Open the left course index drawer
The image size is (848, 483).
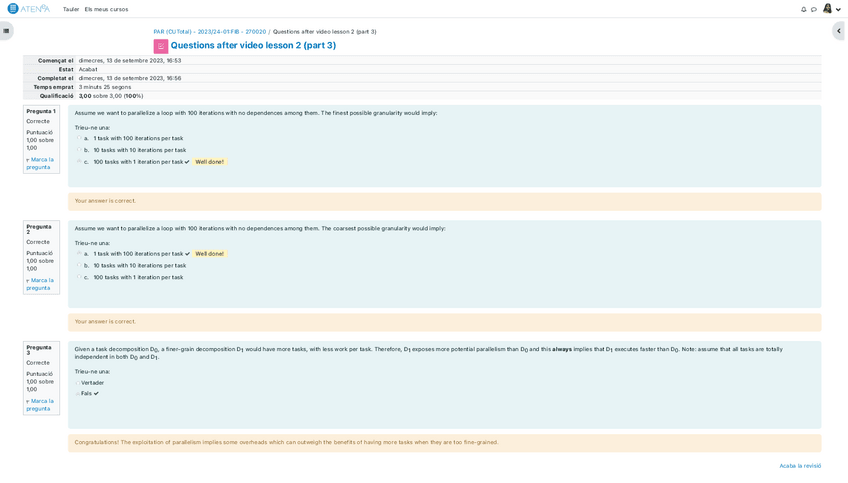coord(6,31)
